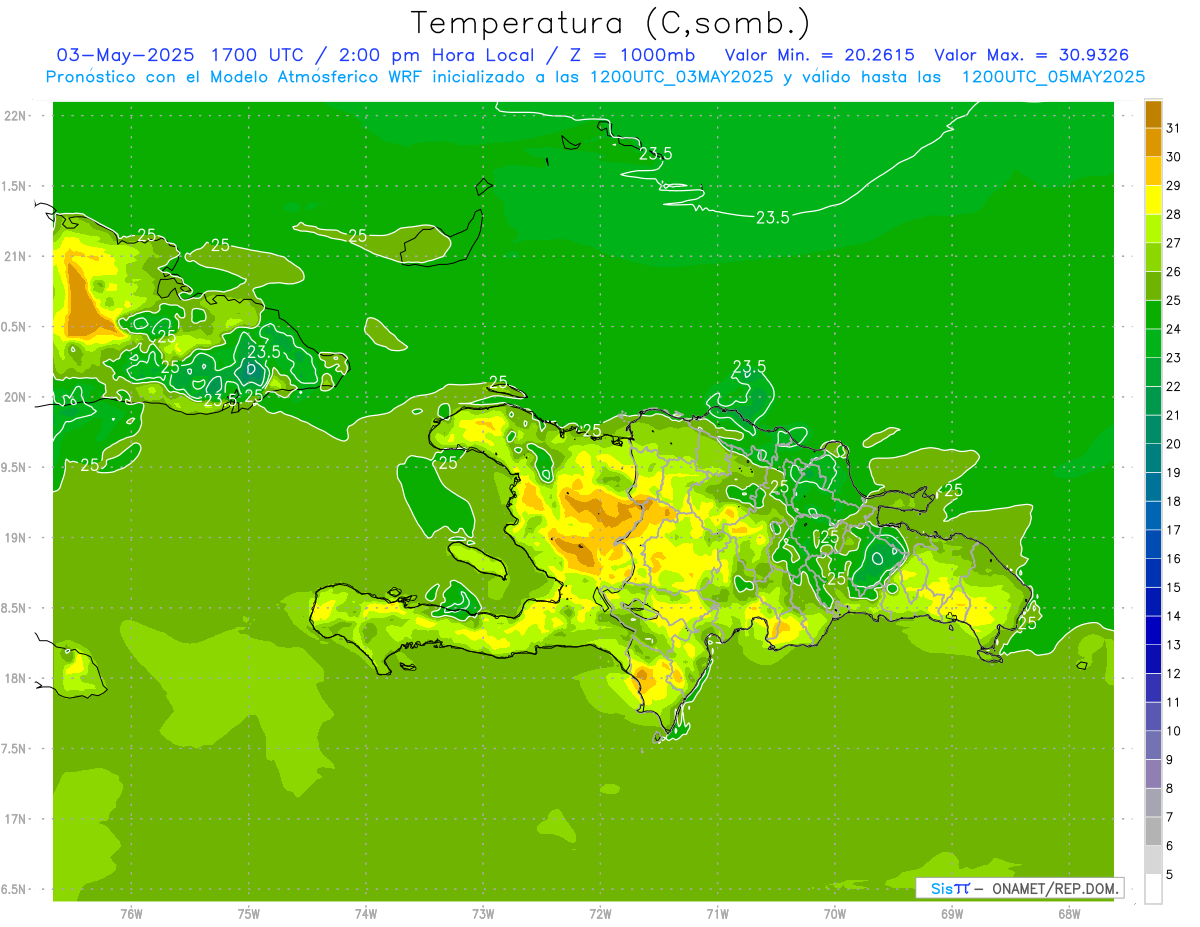Screen dimensions: 1200x927
Task: Click latitude label "22N"
Action: (16, 116)
